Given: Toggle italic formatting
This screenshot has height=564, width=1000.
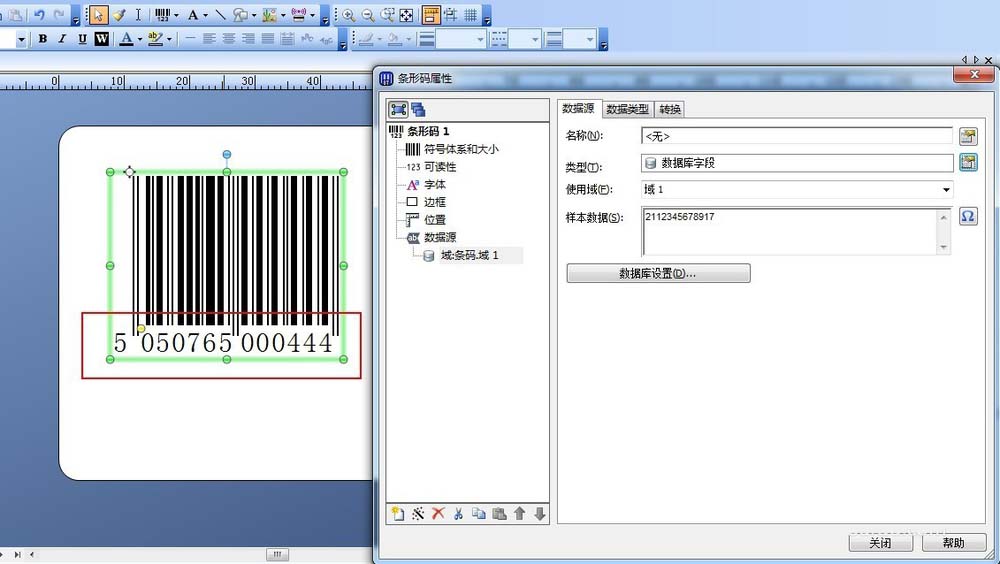Looking at the screenshot, I should pos(62,39).
